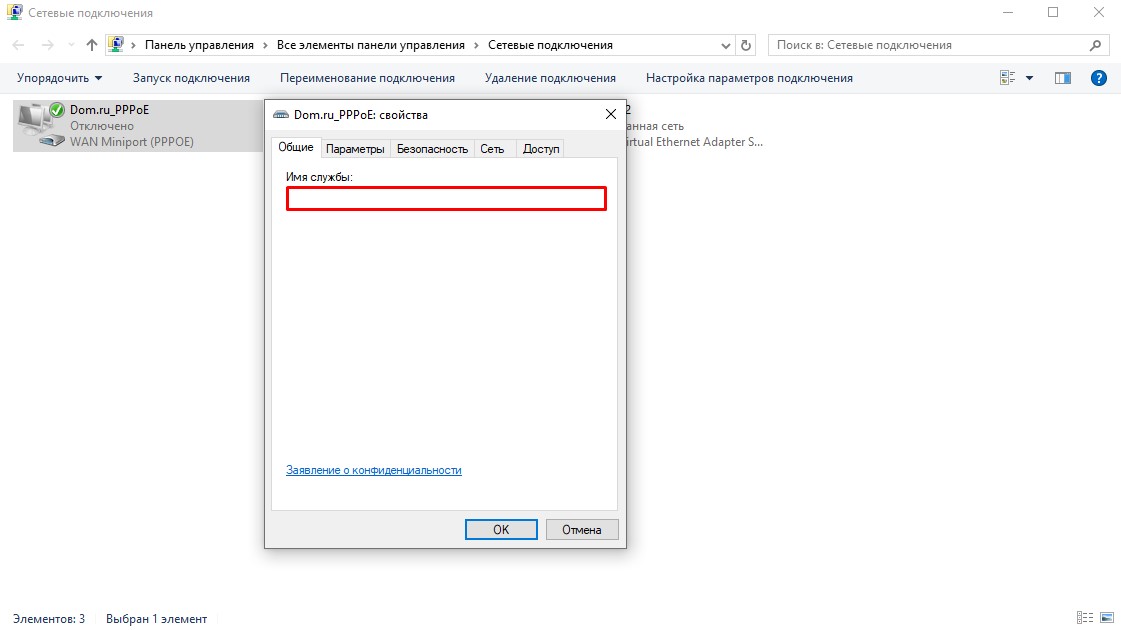Click Удаление подключения in the toolbar
Image resolution: width=1121 pixels, height=630 pixels.
click(550, 78)
